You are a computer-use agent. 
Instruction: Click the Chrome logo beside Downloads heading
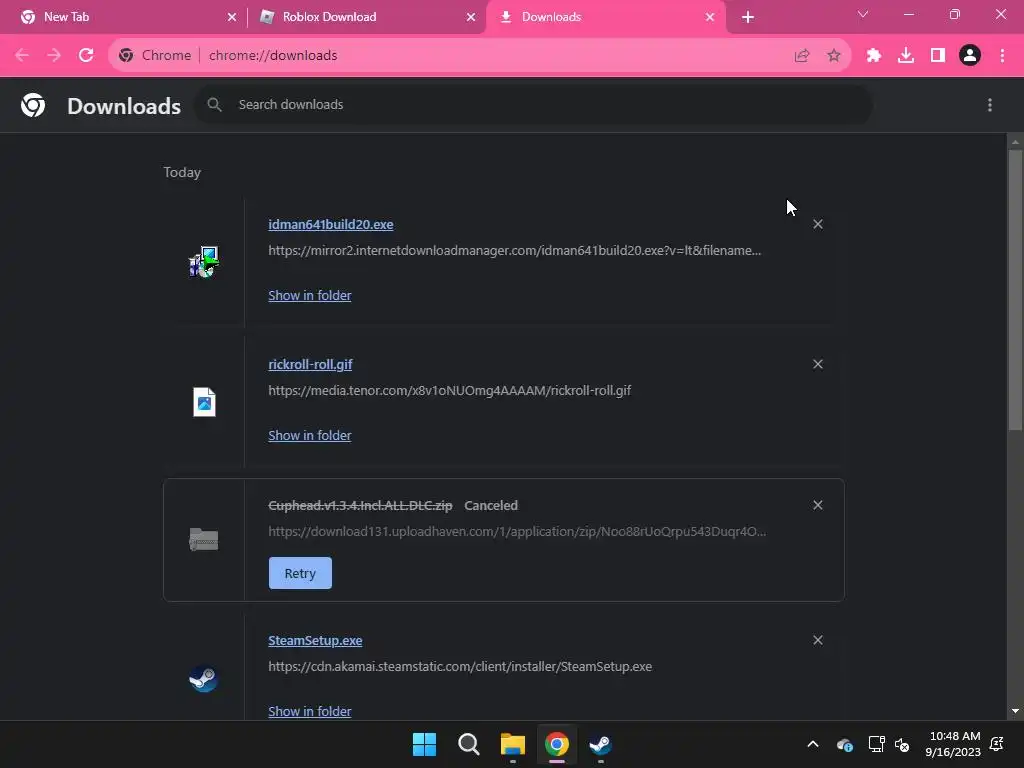pyautogui.click(x=33, y=105)
